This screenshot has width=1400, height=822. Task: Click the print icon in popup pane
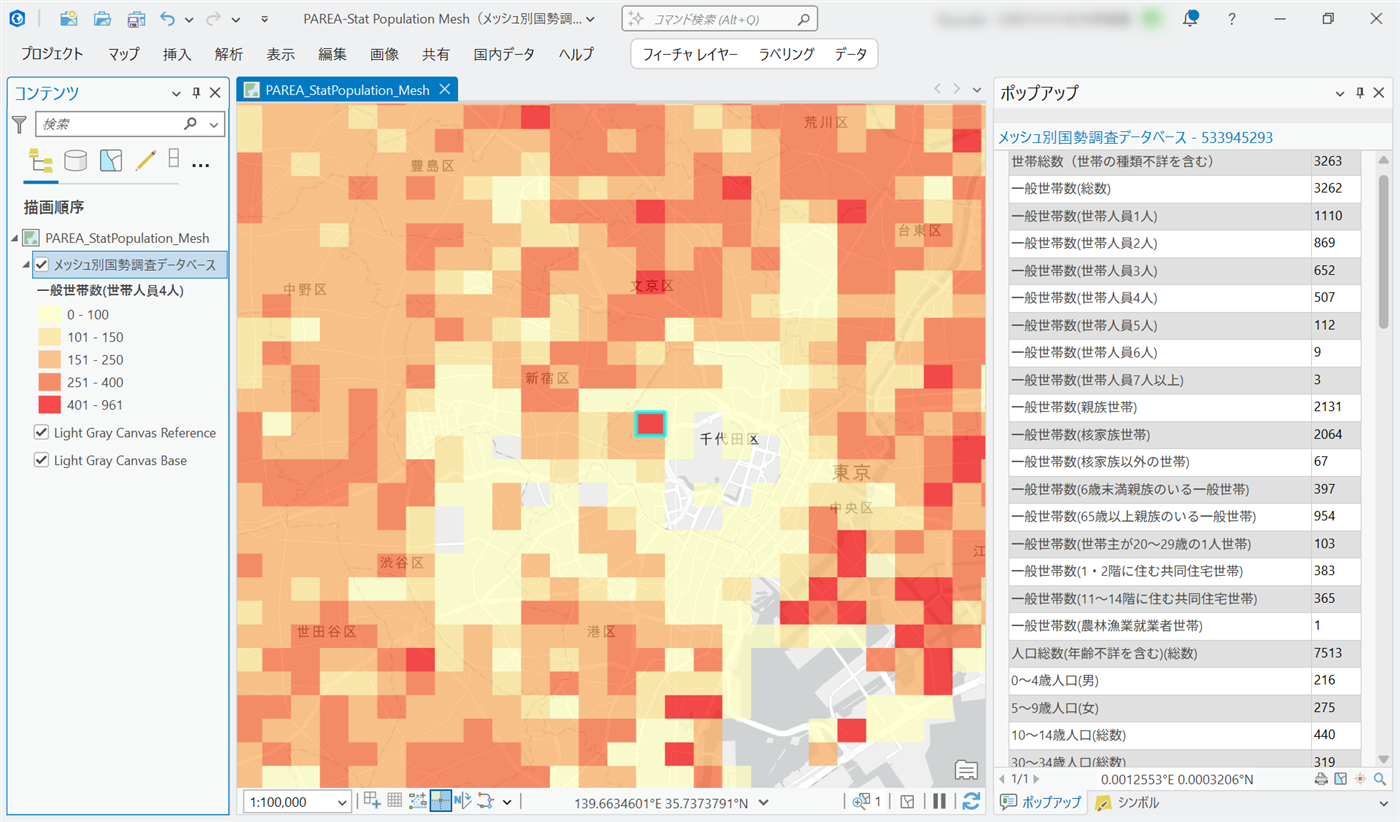tap(1321, 779)
